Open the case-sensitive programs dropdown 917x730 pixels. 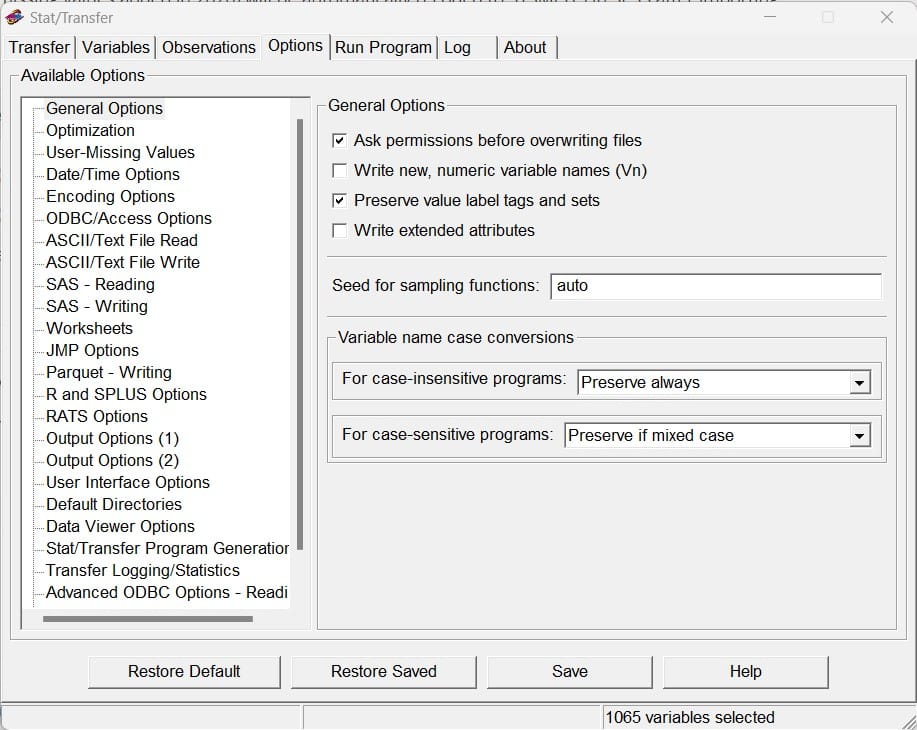coord(859,436)
